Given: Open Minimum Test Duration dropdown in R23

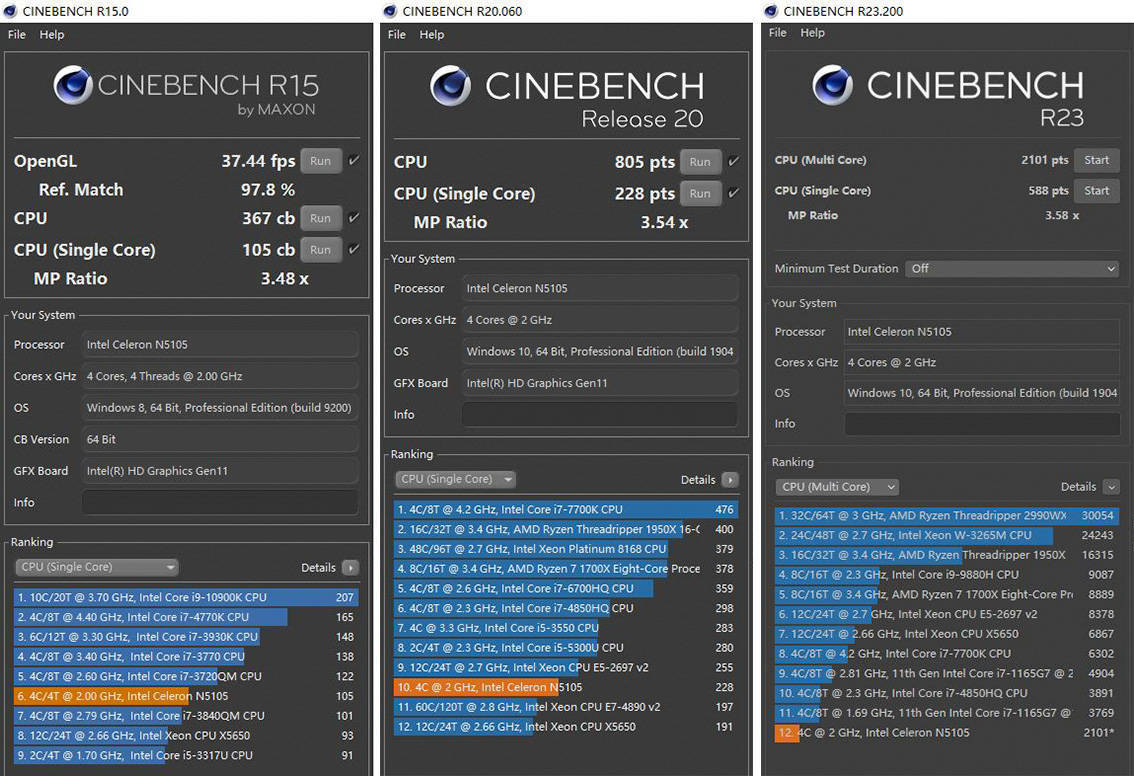Looking at the screenshot, I should [1012, 268].
